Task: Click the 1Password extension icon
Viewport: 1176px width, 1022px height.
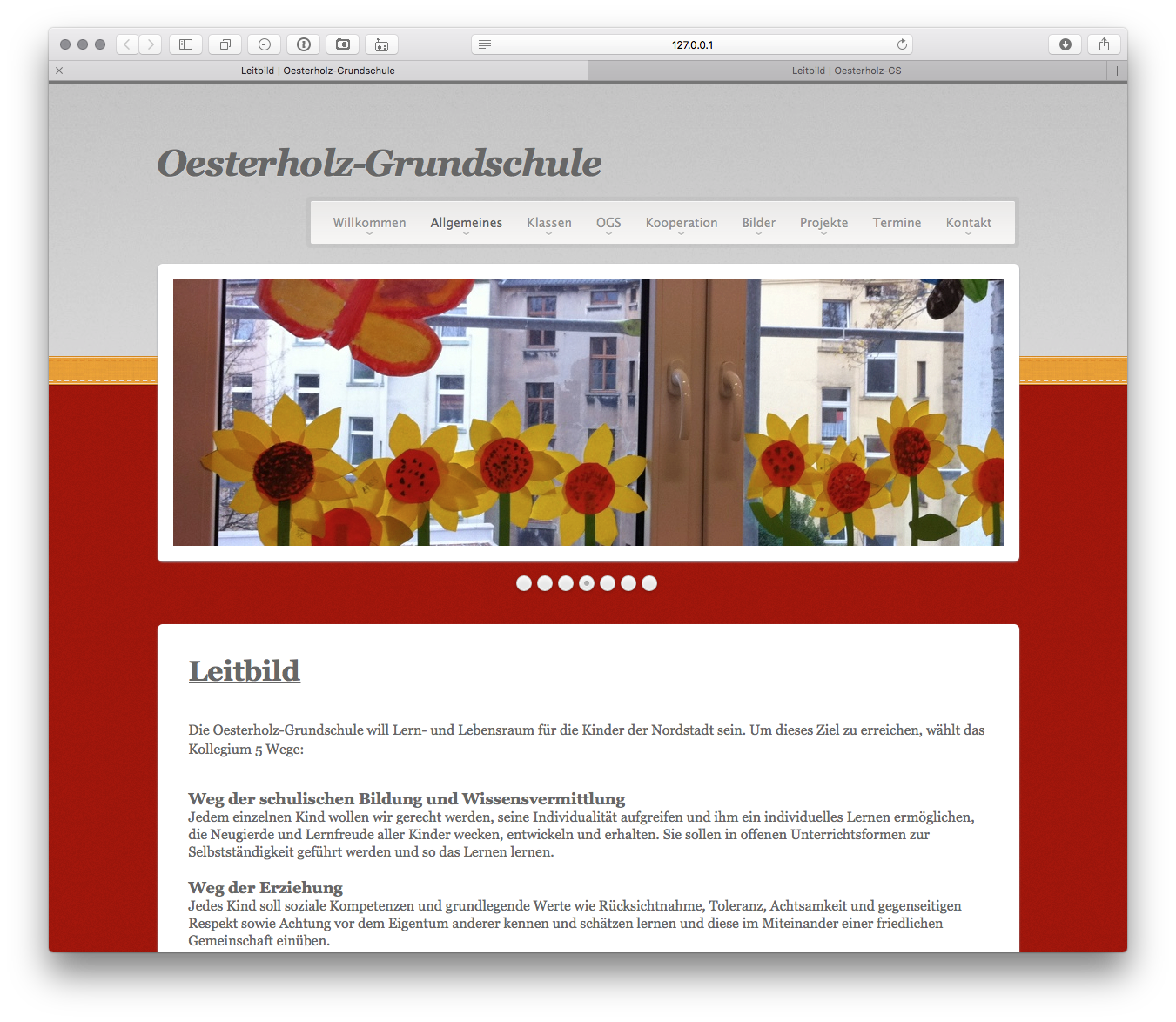Action: pos(304,44)
